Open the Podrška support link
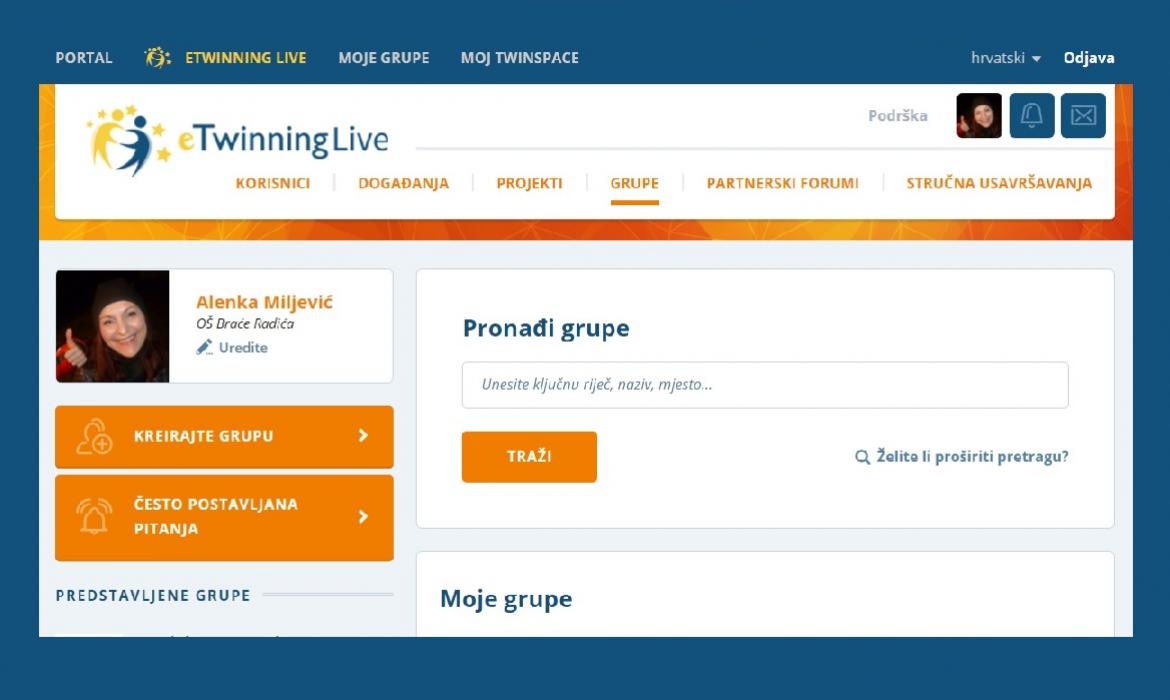The height and width of the screenshot is (700, 1170). 898,116
